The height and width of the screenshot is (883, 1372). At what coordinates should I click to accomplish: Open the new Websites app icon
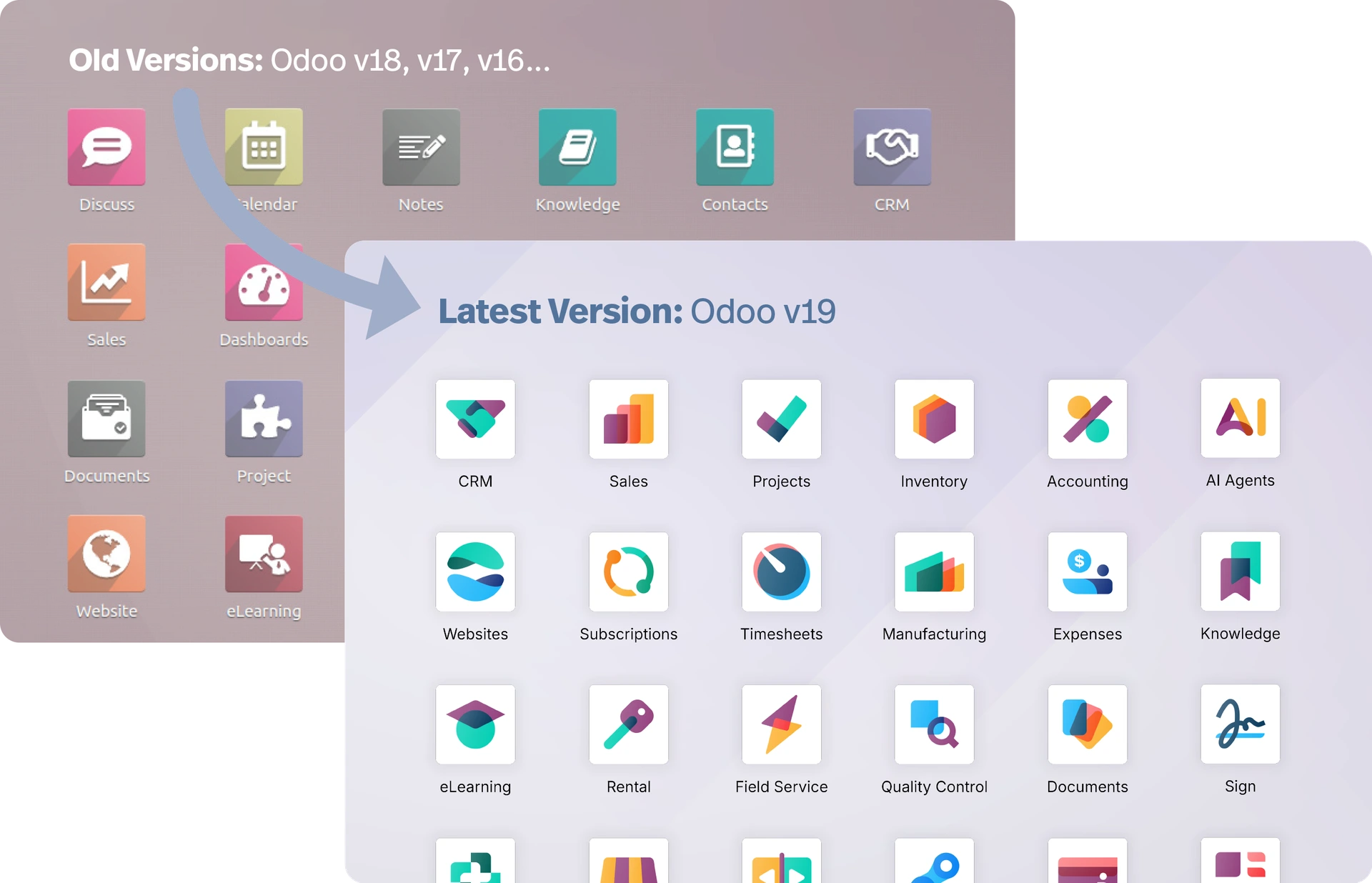pos(475,572)
